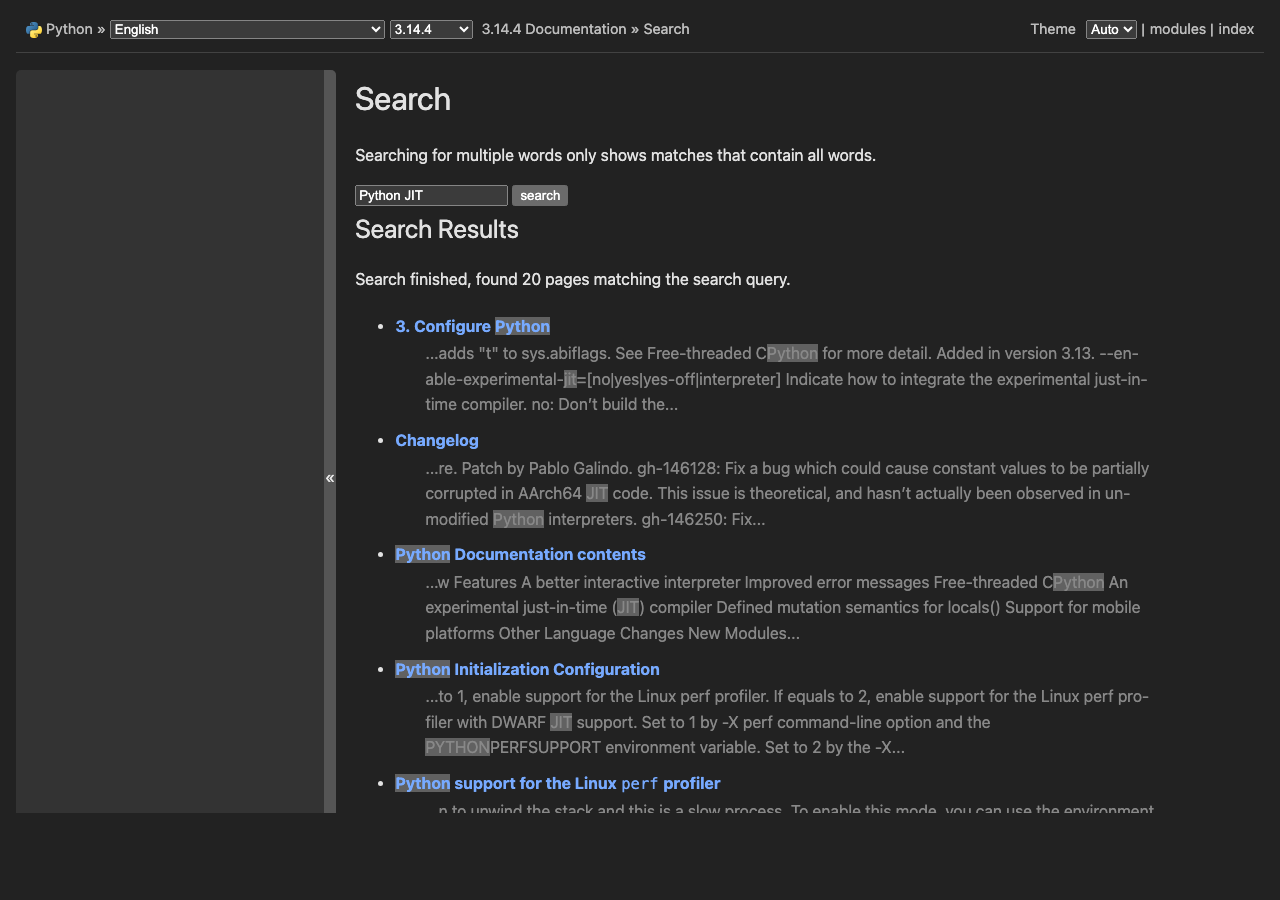
Task: Click the Search breadcrumb item
Action: (x=666, y=29)
